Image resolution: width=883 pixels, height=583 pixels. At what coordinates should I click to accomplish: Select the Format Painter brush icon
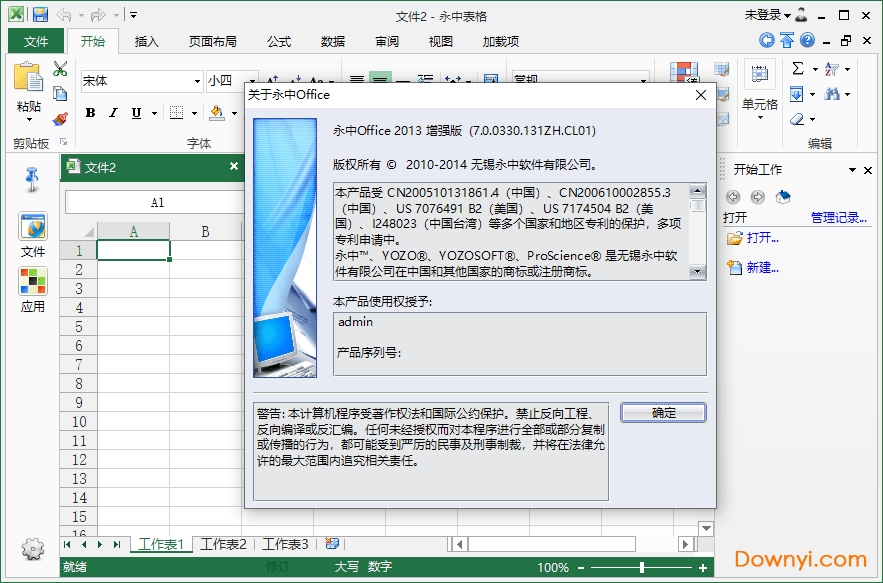pos(60,118)
